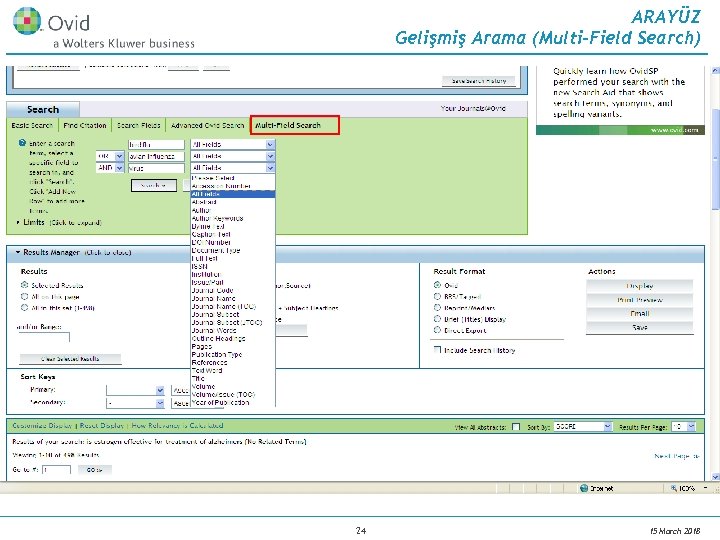Click the virus search term field
This screenshot has width=720, height=540.
(156, 169)
